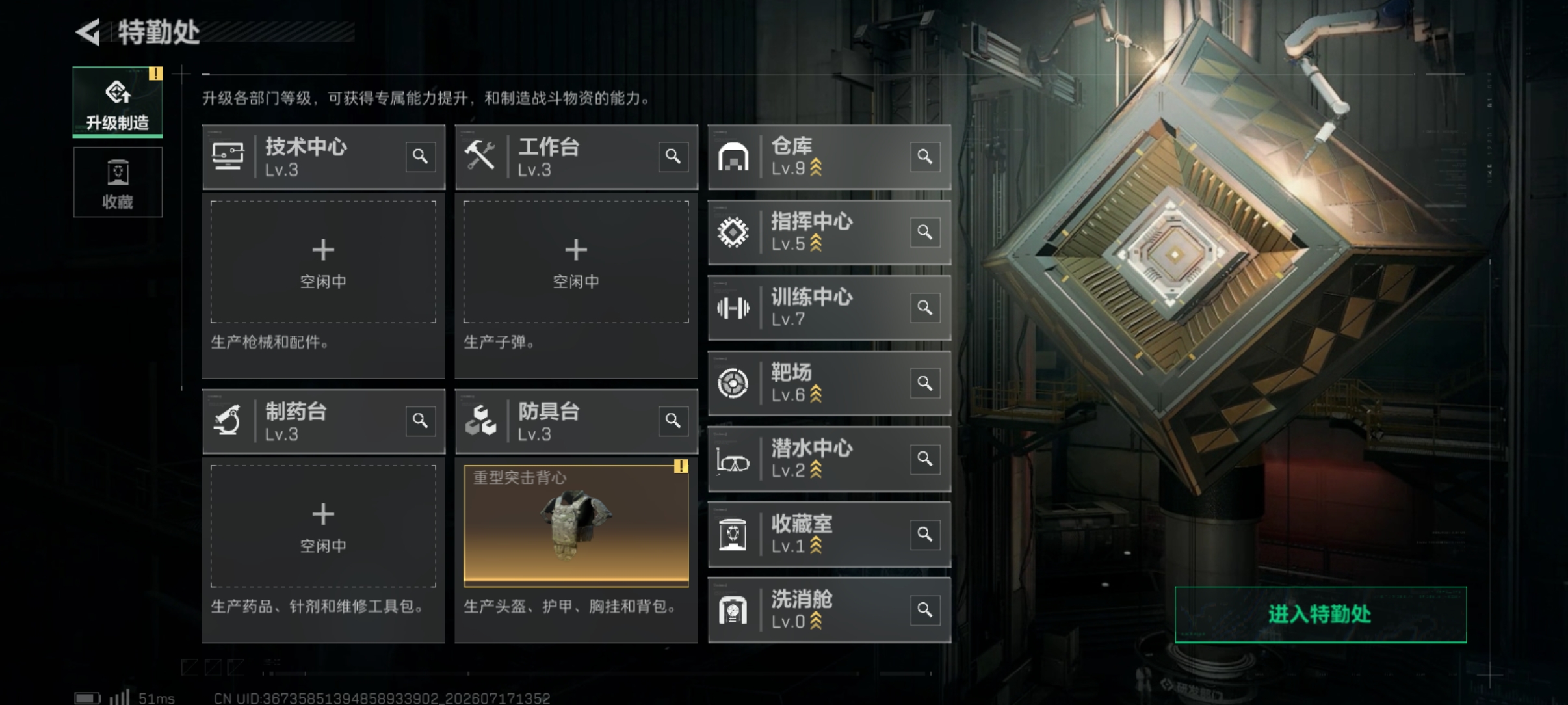Collect the finished 重型突击背心

(x=576, y=526)
